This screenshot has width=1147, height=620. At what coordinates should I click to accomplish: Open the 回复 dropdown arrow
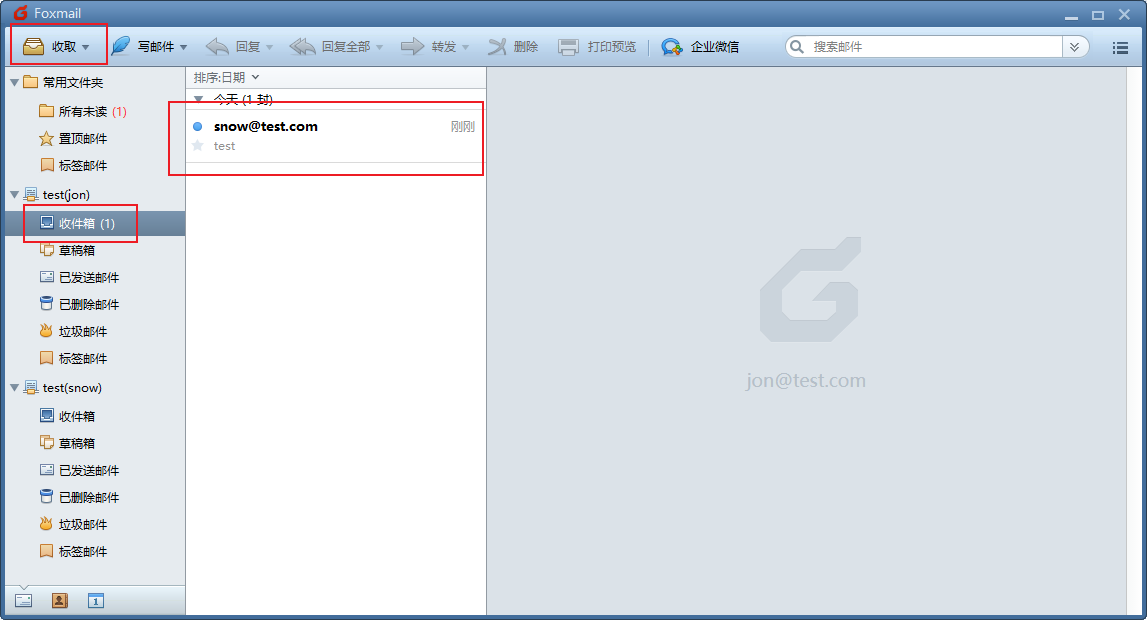tap(269, 47)
